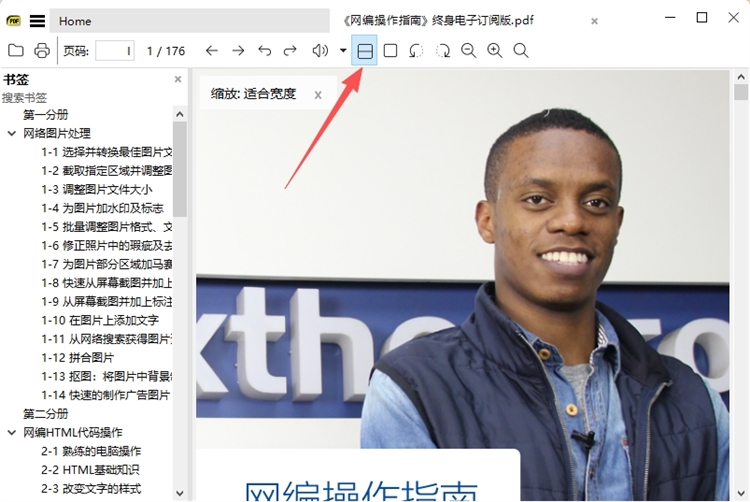Click document scroll down arrow
This screenshot has height=502, width=750.
coord(741,493)
